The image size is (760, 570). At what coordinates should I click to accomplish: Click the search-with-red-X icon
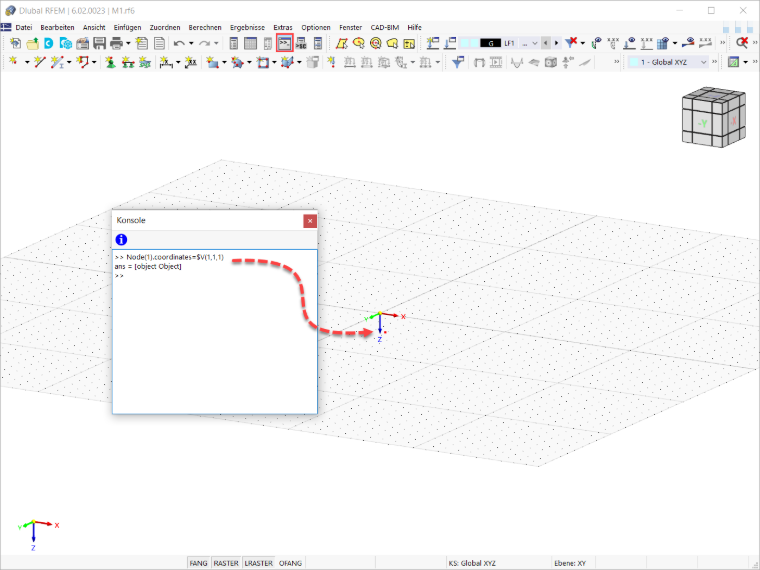pyautogui.click(x=742, y=43)
